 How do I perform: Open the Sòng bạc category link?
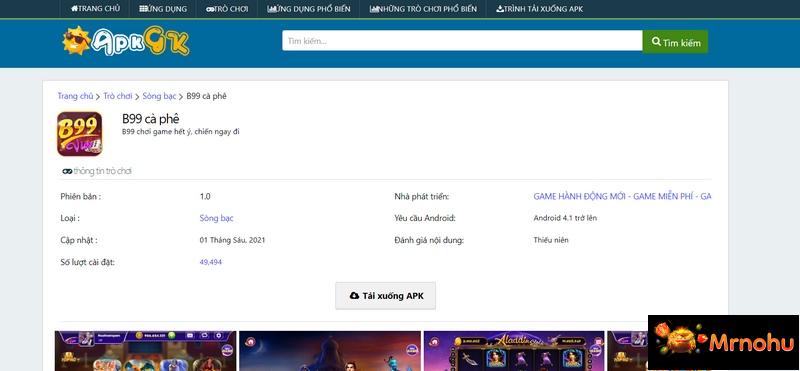pyautogui.click(x=216, y=218)
